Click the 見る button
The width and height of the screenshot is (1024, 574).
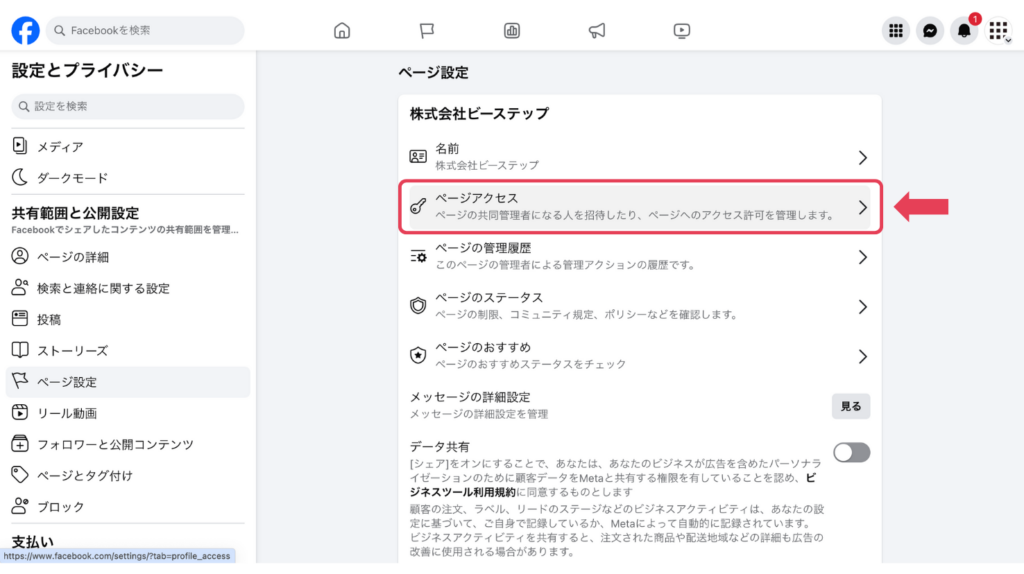[850, 406]
